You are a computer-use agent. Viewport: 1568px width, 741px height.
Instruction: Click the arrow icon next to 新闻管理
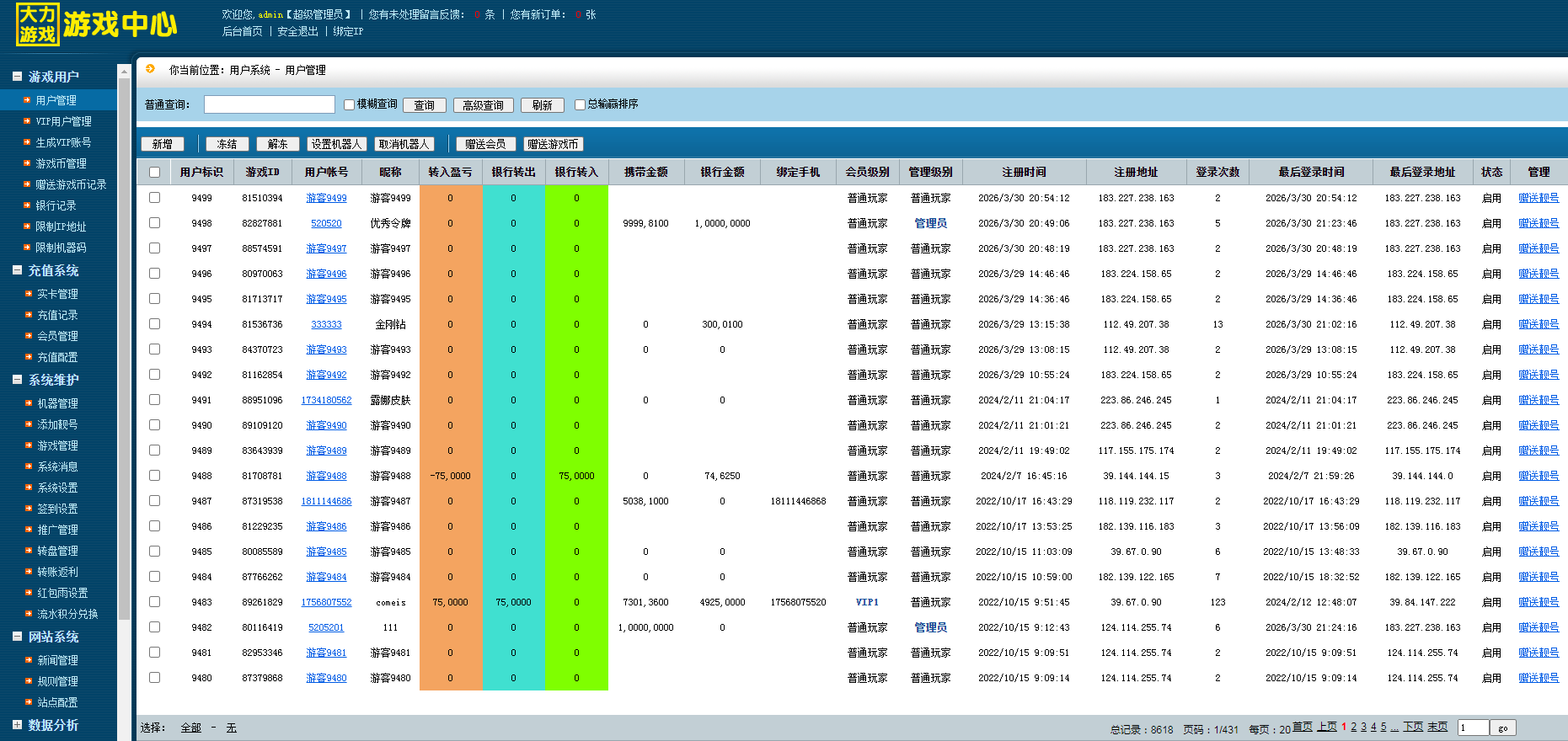coord(29,660)
